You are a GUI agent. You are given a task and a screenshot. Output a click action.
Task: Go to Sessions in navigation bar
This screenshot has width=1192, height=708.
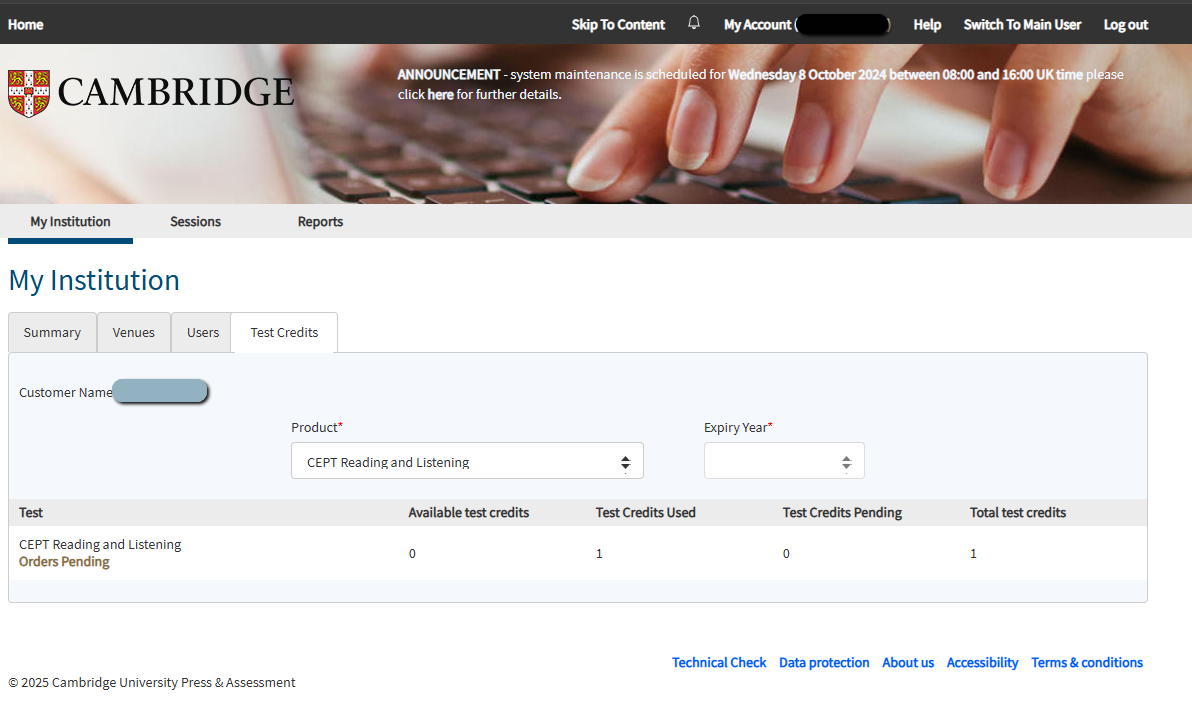pos(195,222)
